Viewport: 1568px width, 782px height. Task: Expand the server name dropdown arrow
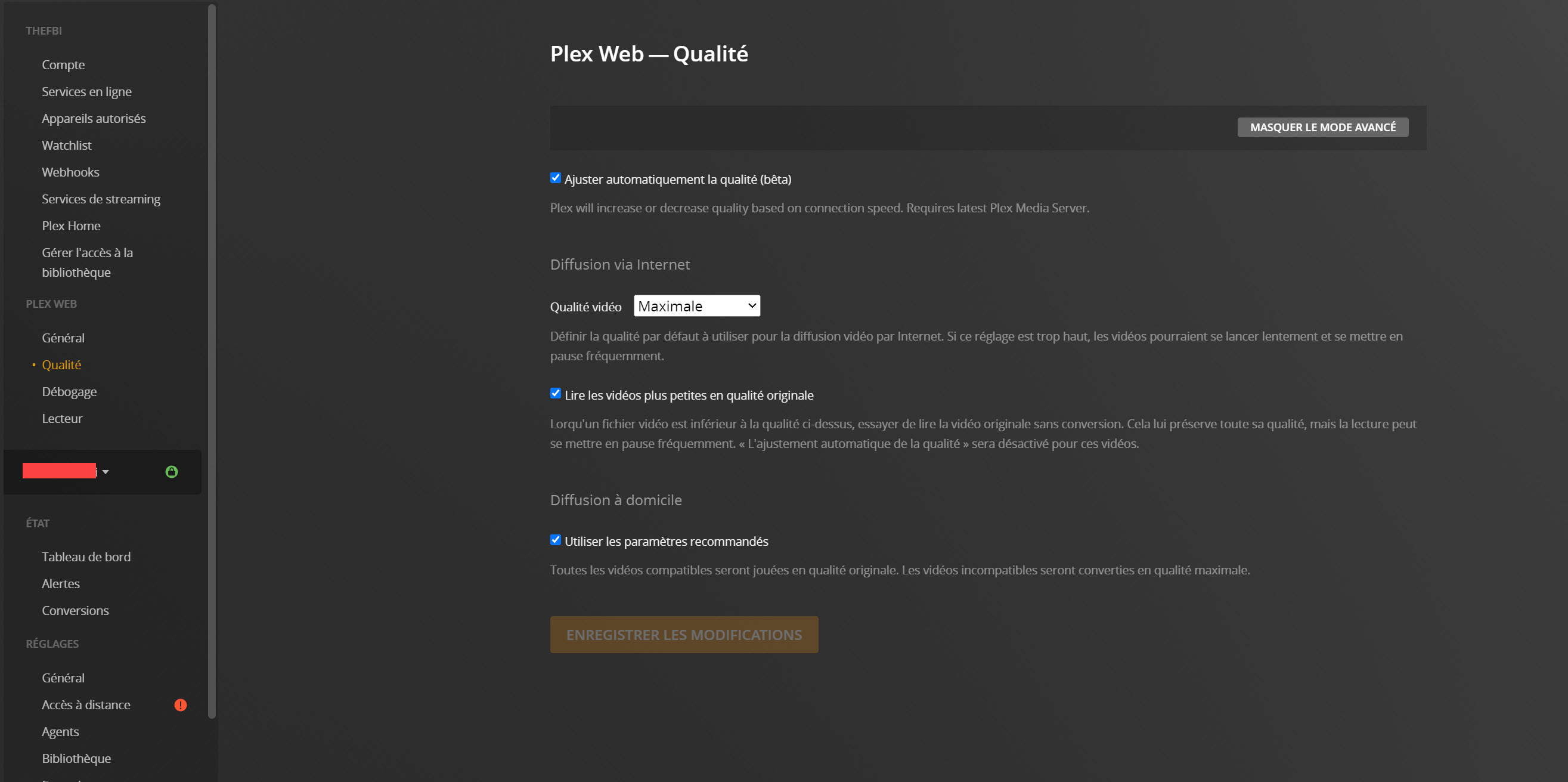click(106, 472)
